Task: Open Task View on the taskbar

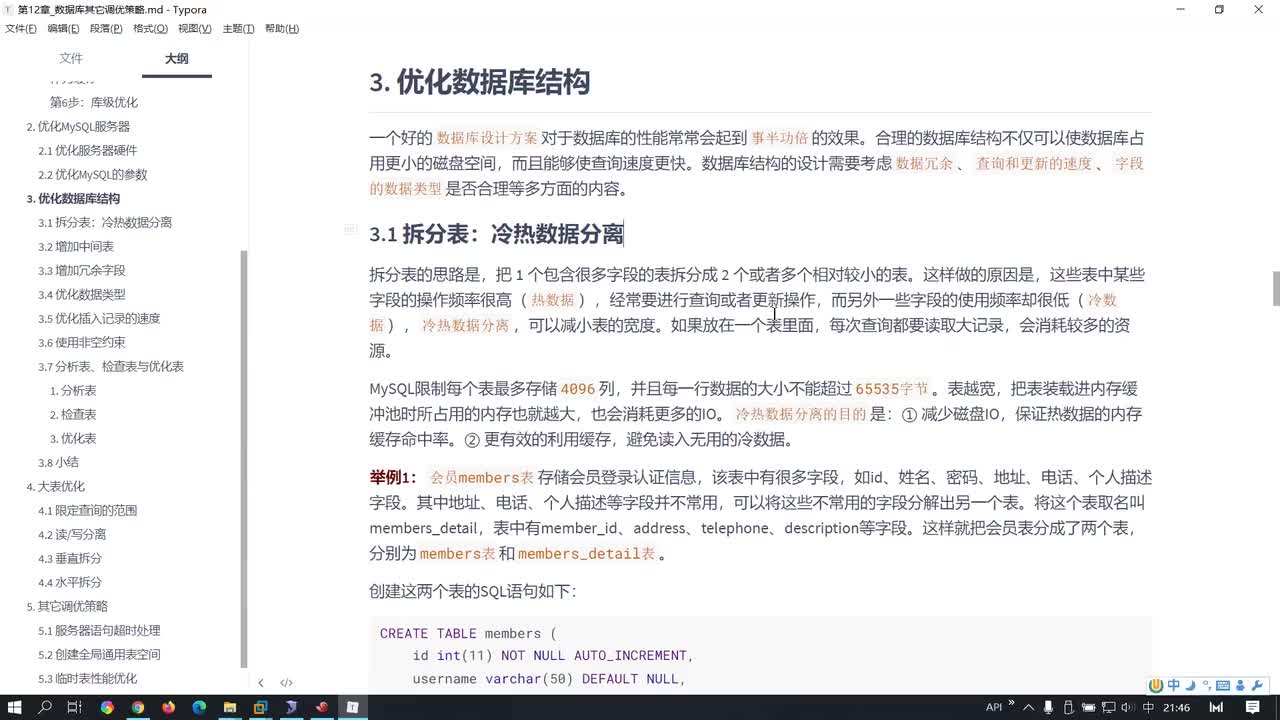Action: tap(74, 707)
